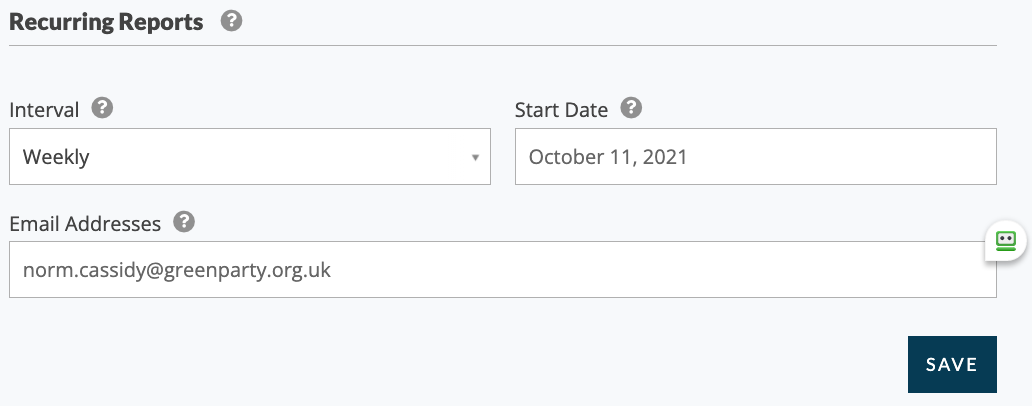This screenshot has height=406, width=1032.
Task: Click blank area inside Start Date box
Action: pos(842,157)
